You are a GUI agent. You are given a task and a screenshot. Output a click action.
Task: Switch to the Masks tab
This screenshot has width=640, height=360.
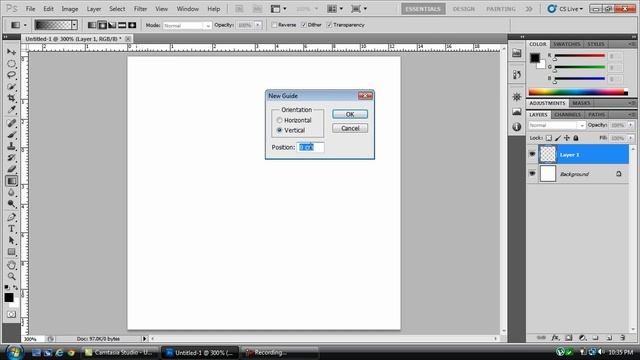pyautogui.click(x=581, y=103)
